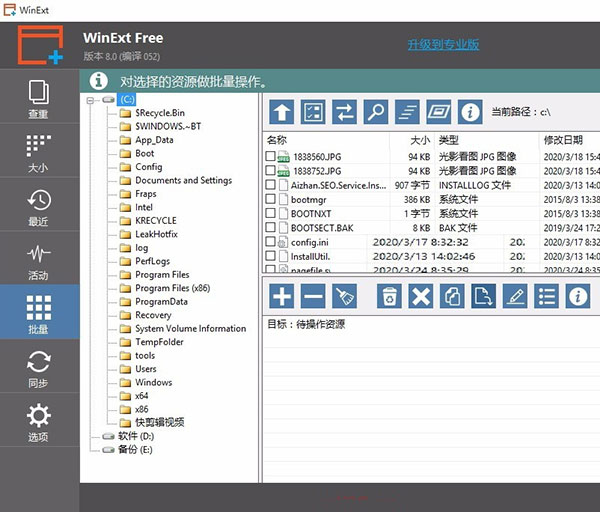Click the select-all checklist toolbar icon
Viewport: 600px width, 512px height.
(313, 112)
